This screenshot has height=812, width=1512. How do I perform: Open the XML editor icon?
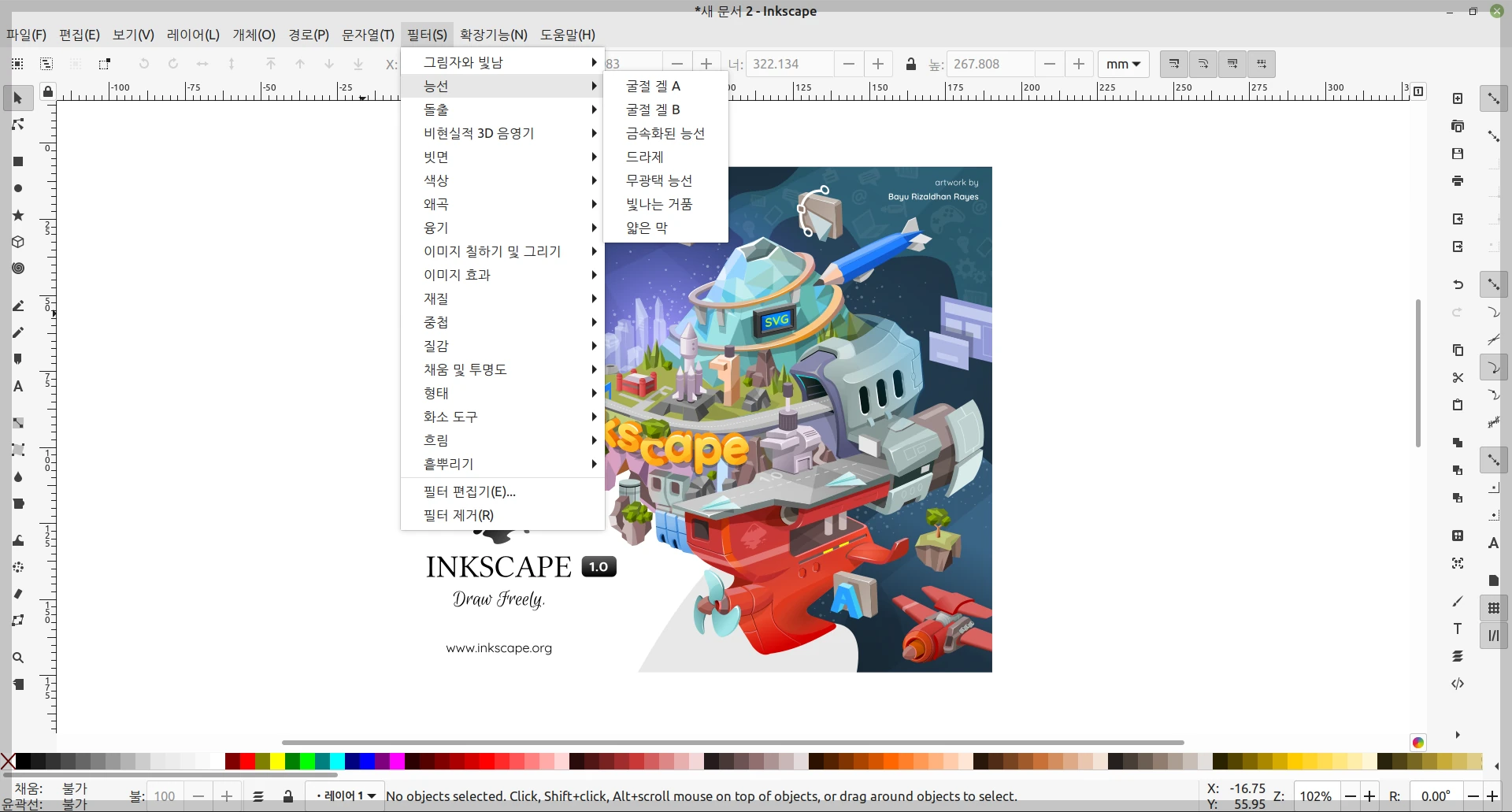tap(1458, 684)
